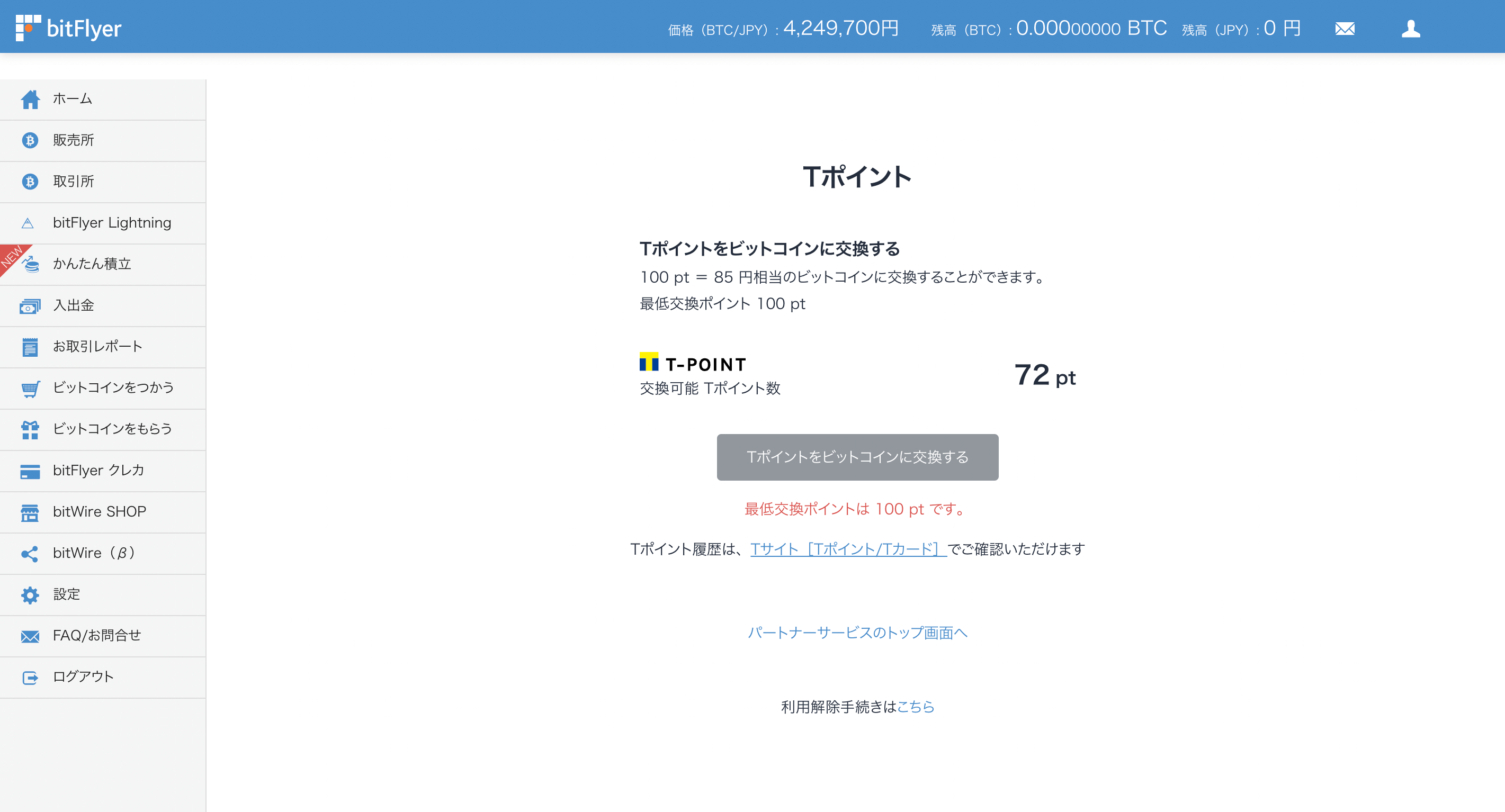This screenshot has width=1505, height=812.
Task: Open お取引レポート menu item
Action: [103, 347]
